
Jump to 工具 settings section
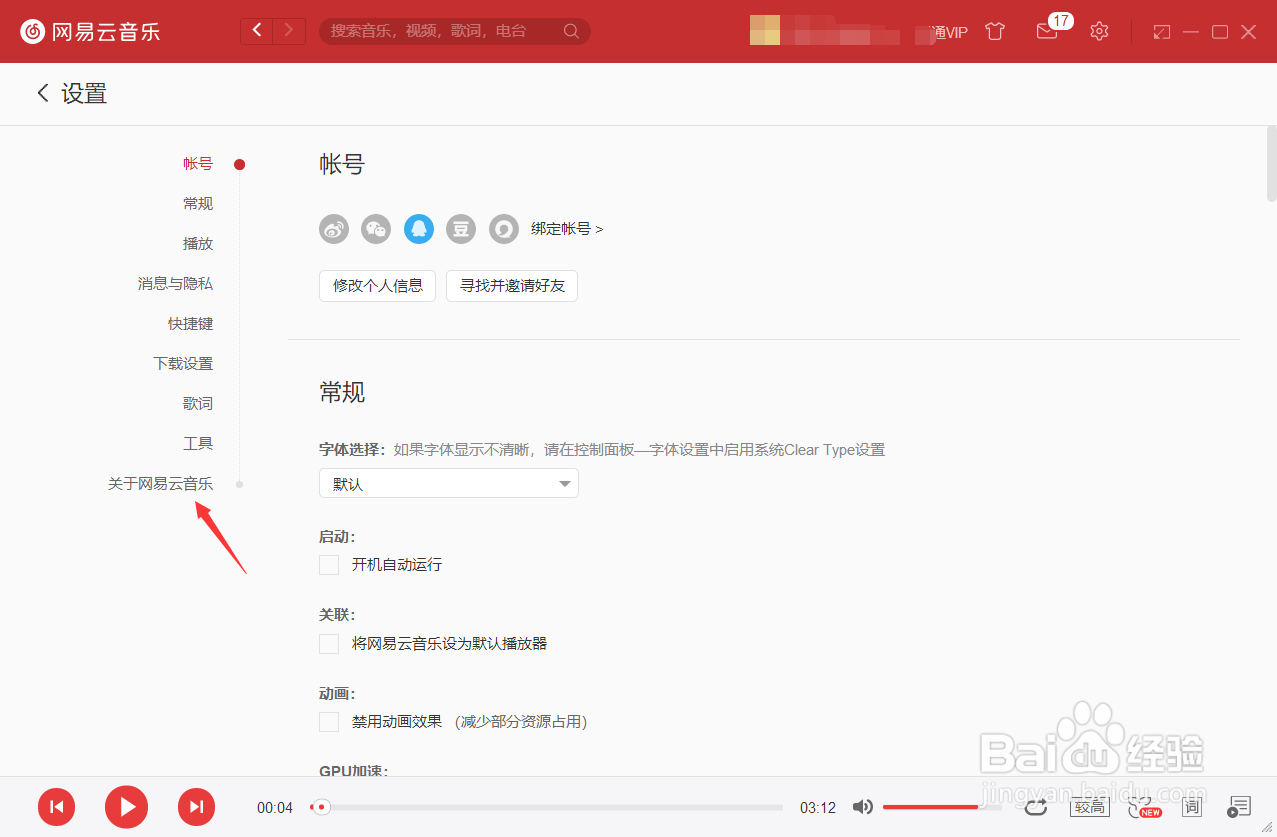198,444
